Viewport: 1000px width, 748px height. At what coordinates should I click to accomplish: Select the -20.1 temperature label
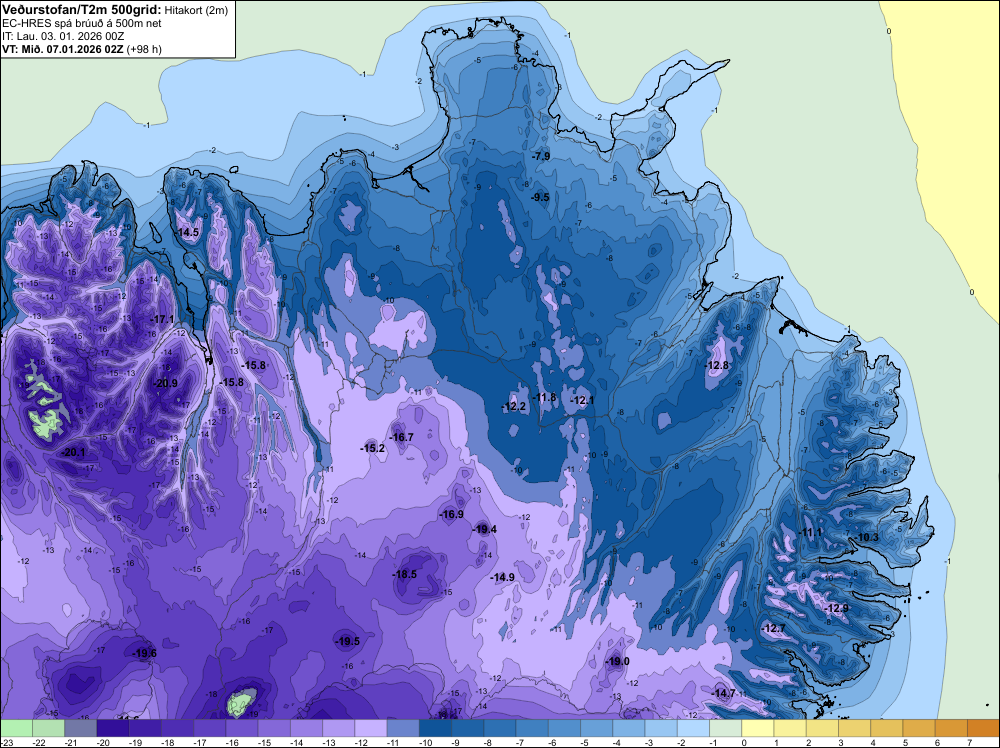(73, 452)
